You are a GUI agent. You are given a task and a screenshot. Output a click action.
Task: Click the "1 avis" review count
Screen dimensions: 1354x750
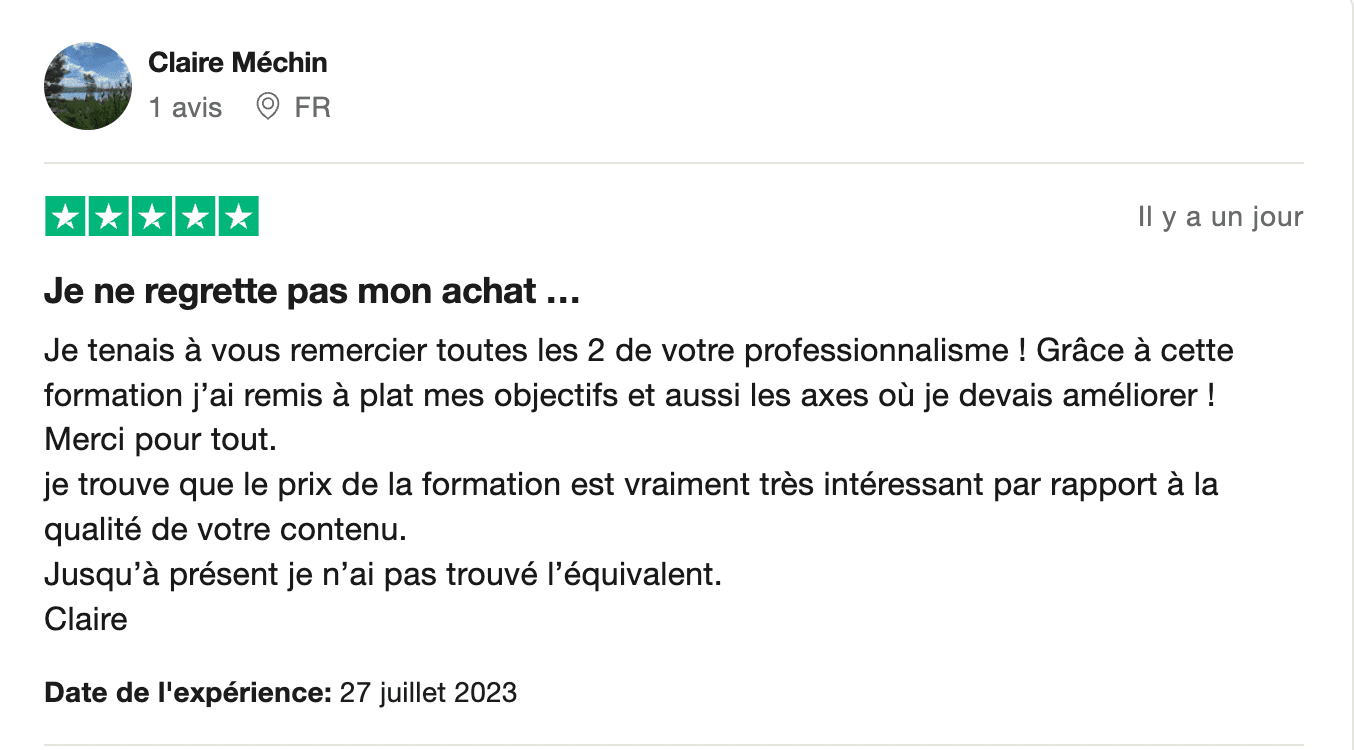pos(185,108)
